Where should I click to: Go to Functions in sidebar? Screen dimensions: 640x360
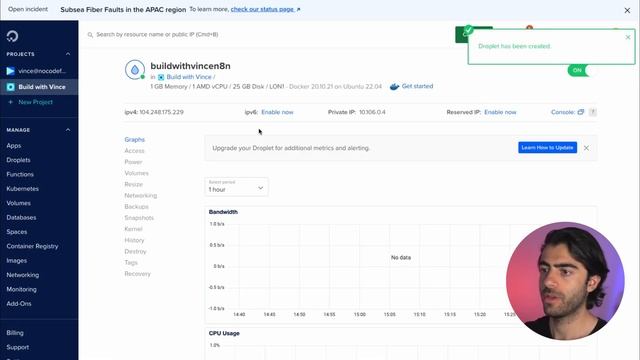tap(20, 174)
